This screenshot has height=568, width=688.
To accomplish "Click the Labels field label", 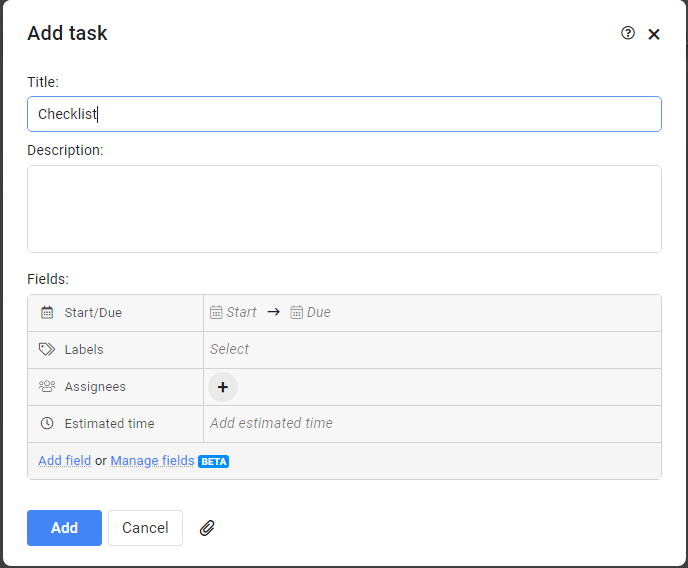I will click(x=84, y=350).
